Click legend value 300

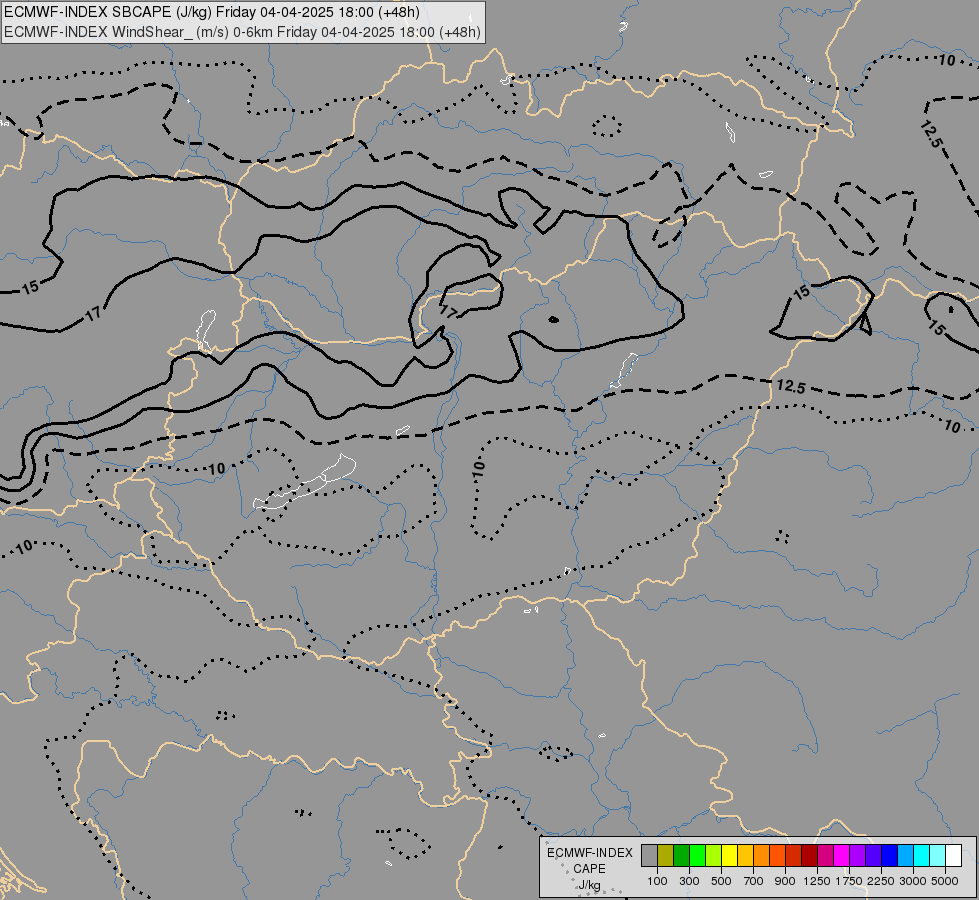pyautogui.click(x=689, y=881)
